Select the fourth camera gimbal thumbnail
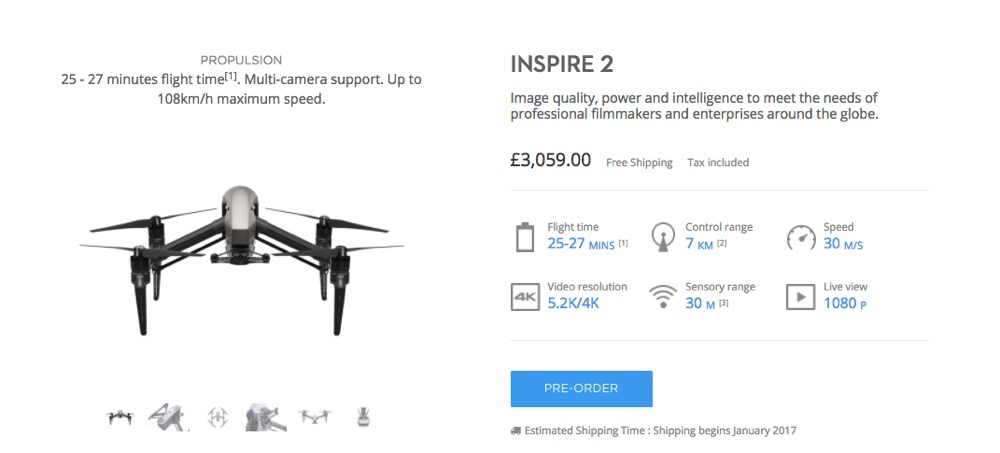Screen dimensions: 1000x453 (x=265, y=416)
